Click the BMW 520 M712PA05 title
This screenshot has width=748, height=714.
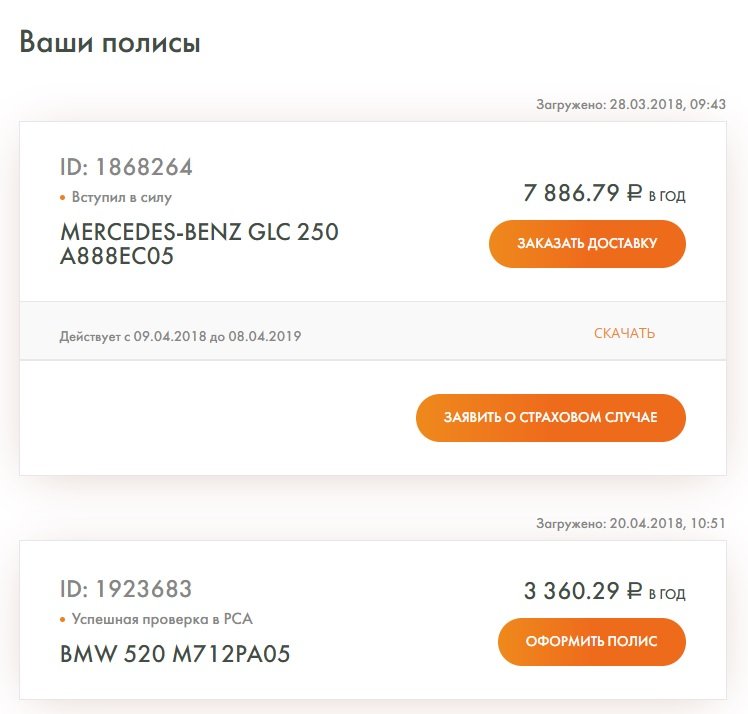(176, 655)
